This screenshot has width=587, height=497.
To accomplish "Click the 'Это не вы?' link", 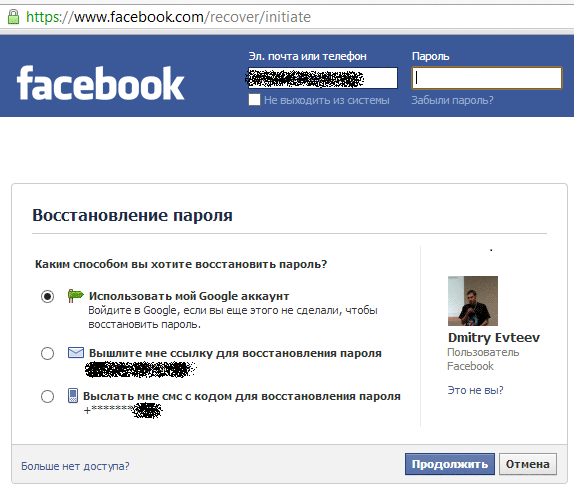I will click(x=475, y=390).
